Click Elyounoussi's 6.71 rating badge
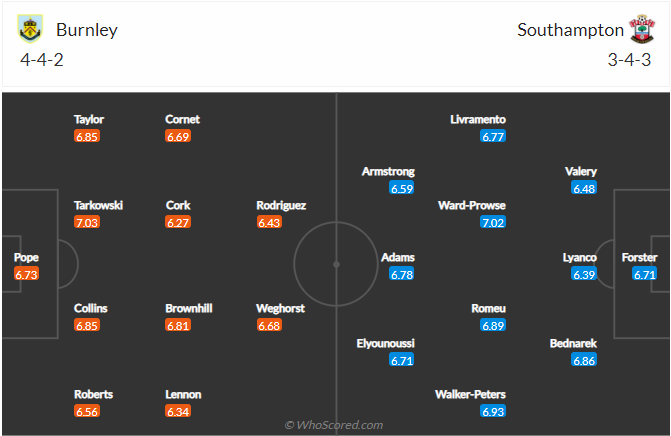The image size is (671, 436). 401,360
